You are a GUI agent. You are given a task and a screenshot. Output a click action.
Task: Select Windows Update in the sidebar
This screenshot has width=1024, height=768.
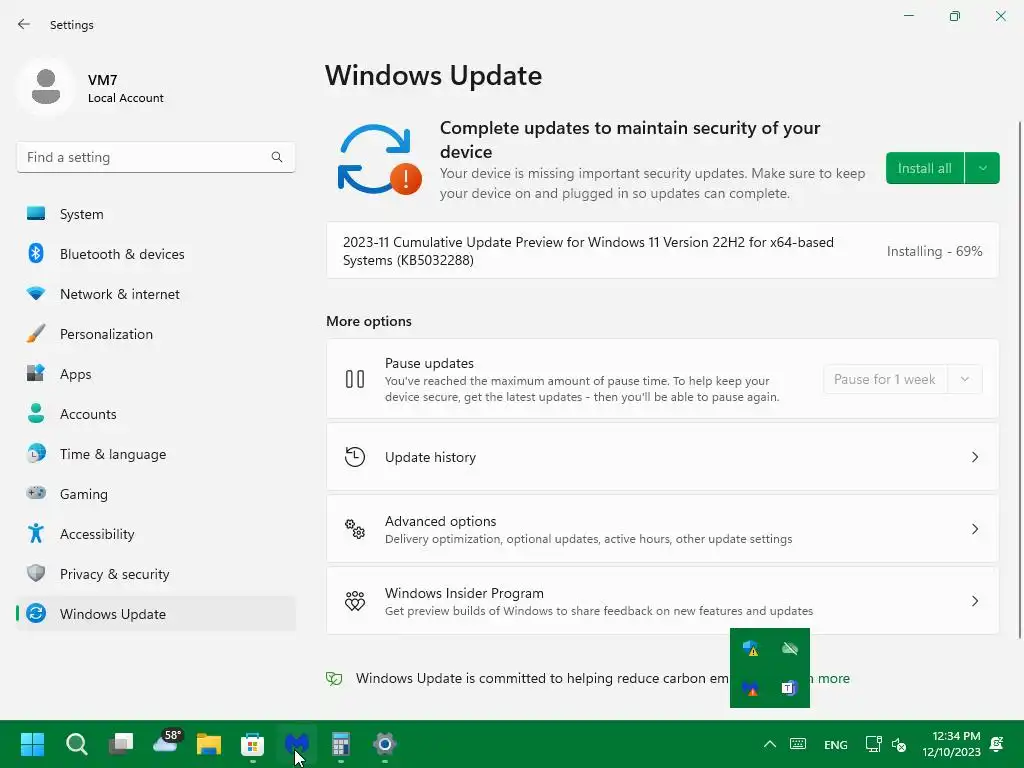click(x=155, y=614)
